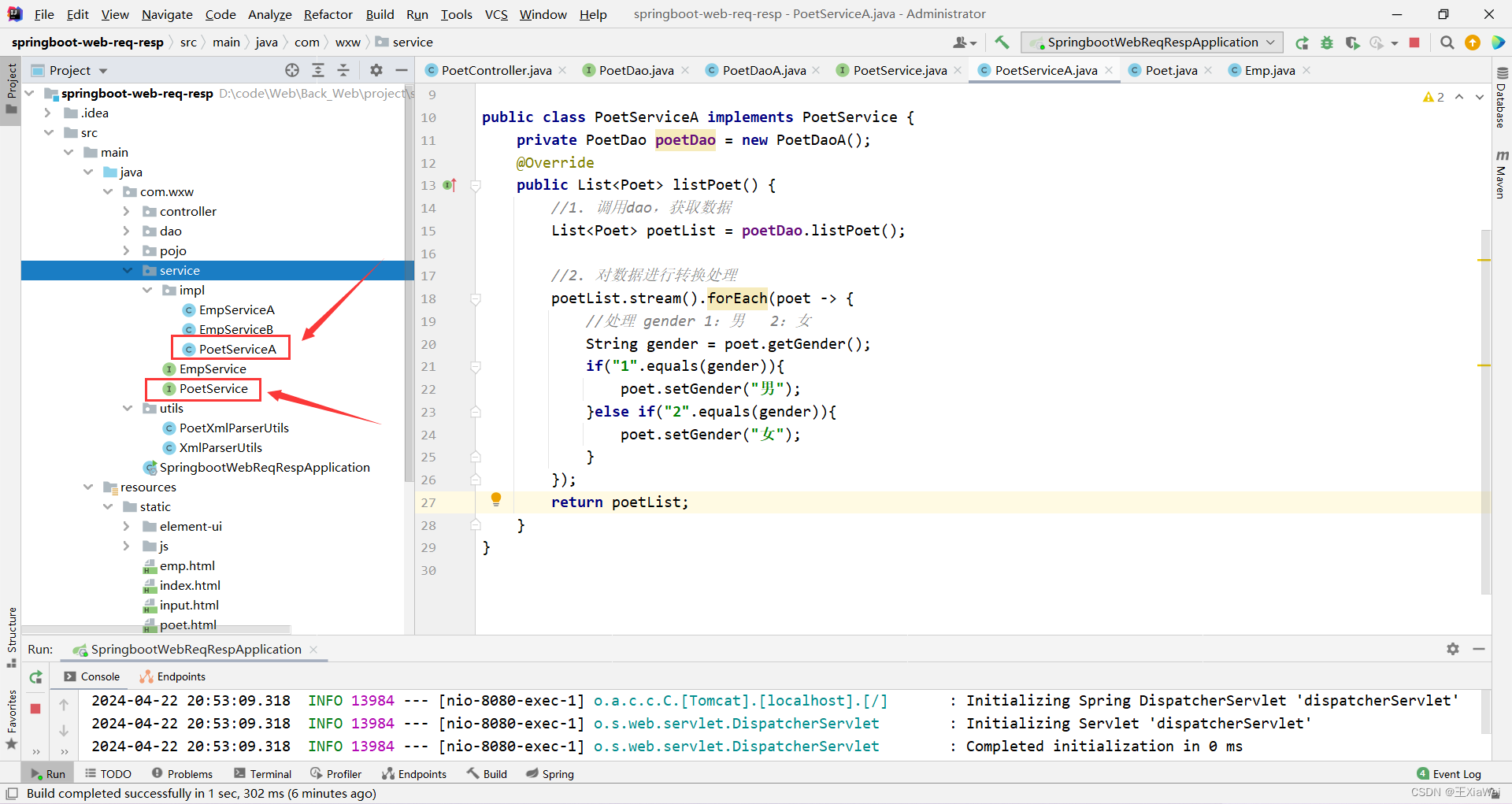Start debugging with the bug icon
Viewport: 1512px width, 804px height.
tap(1327, 43)
